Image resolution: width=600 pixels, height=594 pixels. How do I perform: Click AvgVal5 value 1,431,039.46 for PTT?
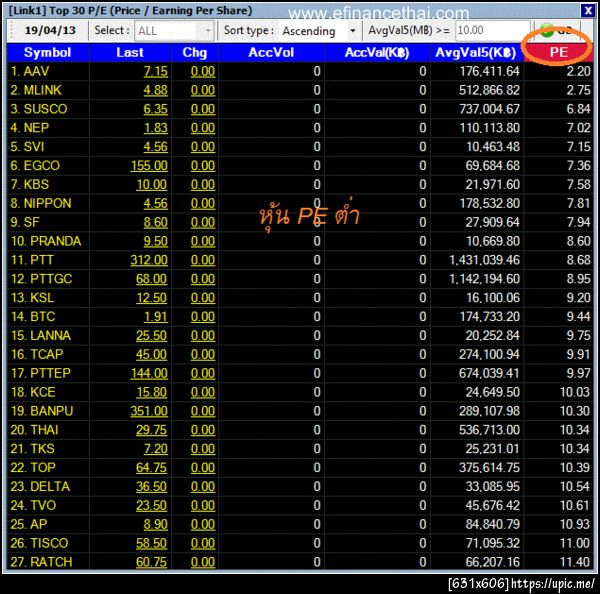[485, 260]
